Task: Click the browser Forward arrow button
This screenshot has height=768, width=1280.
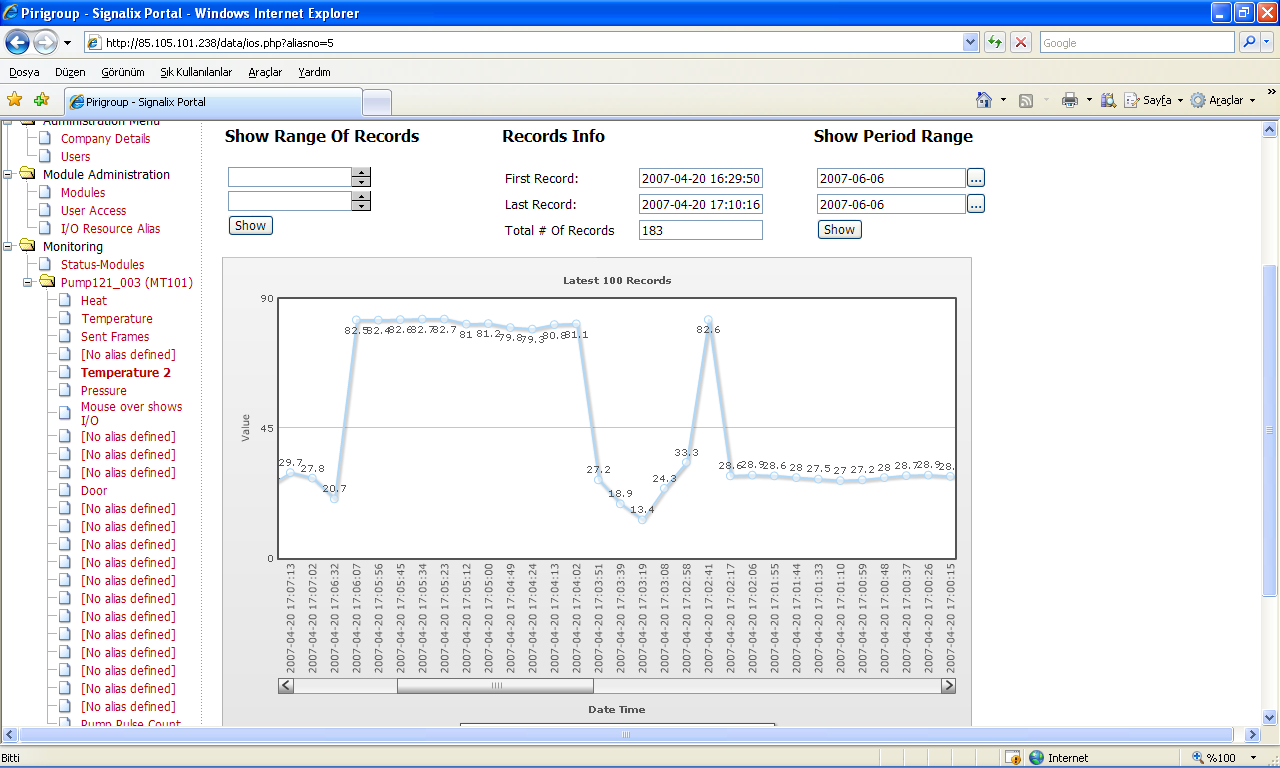Action: click(x=45, y=43)
